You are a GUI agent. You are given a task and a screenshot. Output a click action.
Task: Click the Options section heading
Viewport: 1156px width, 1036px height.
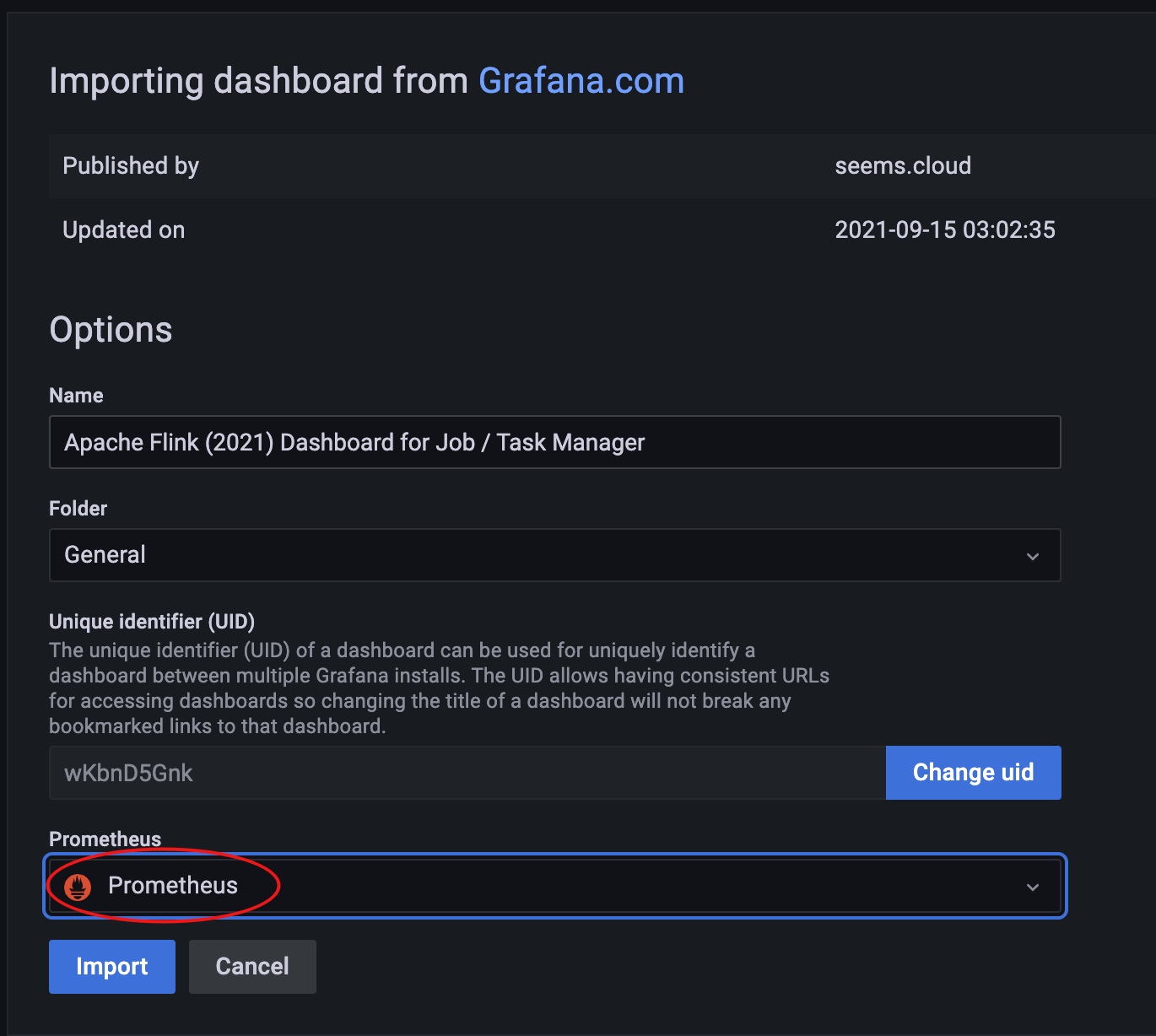click(111, 330)
